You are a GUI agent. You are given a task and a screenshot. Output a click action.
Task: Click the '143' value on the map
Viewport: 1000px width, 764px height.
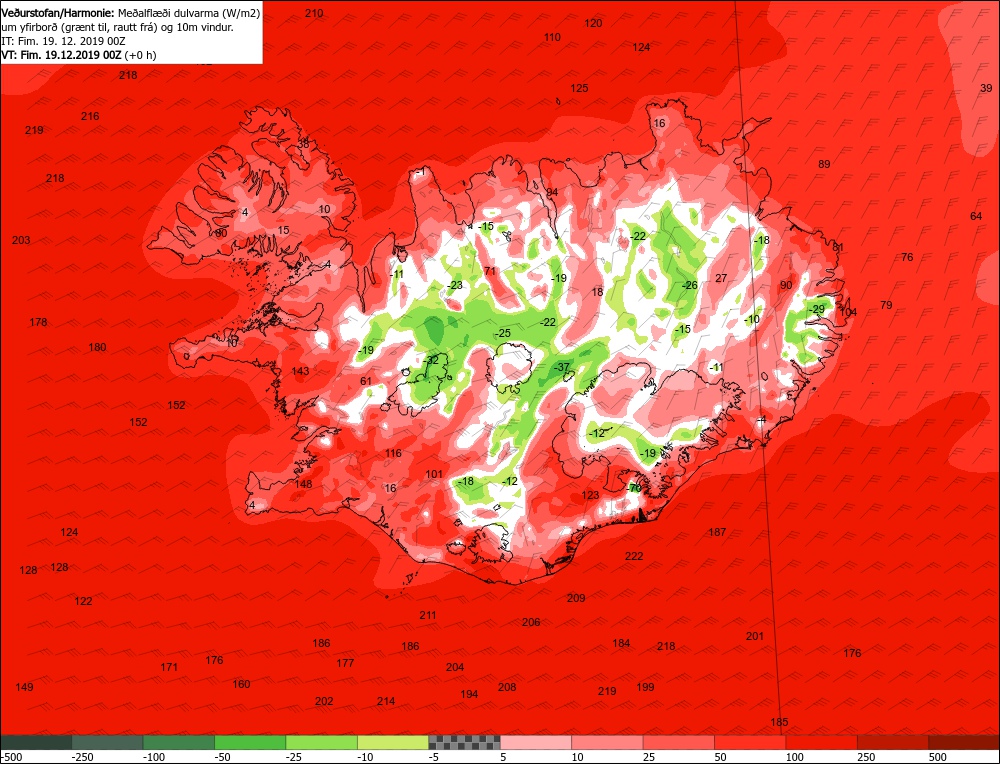300,371
